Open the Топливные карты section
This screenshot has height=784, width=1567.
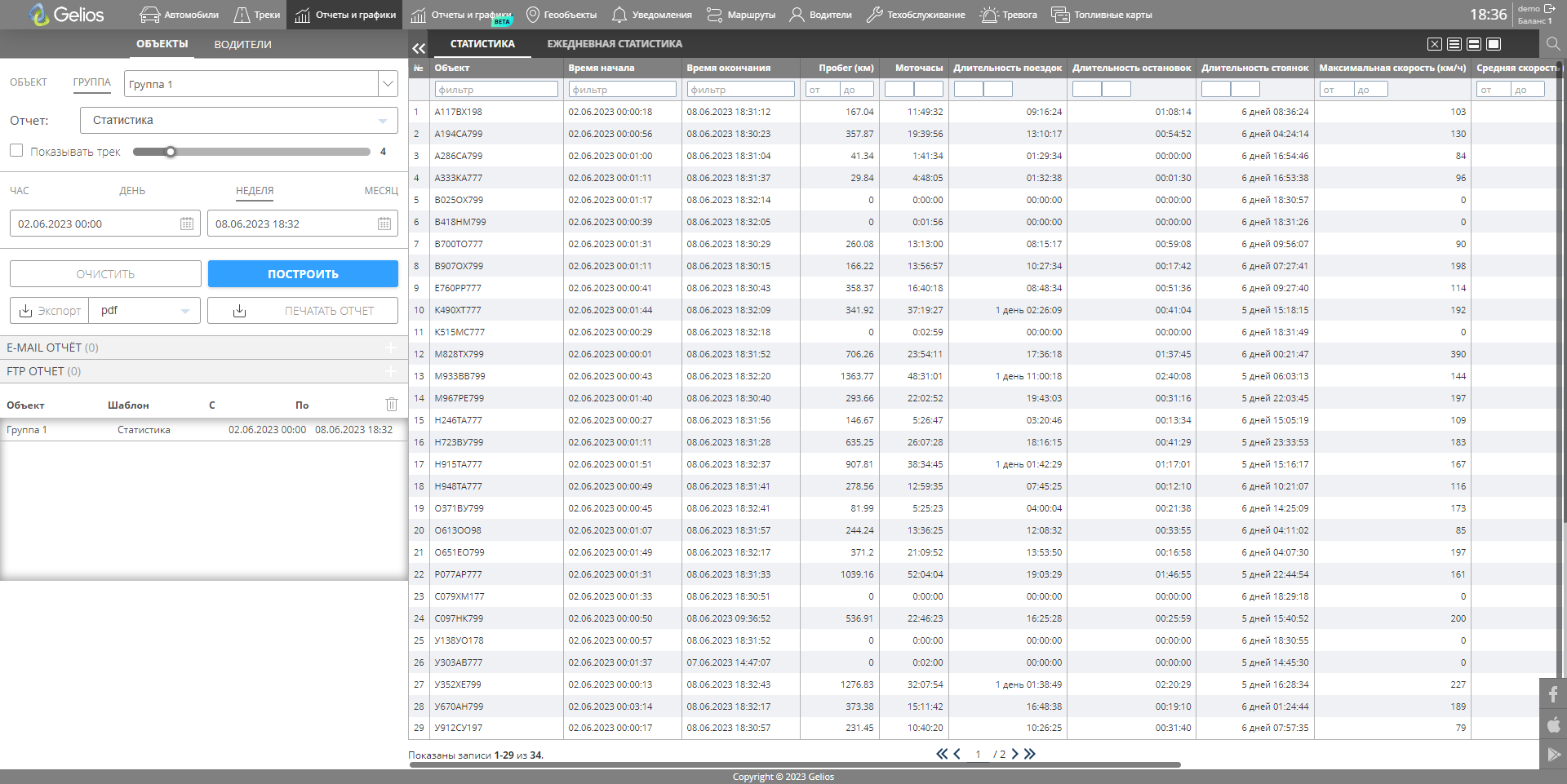point(1102,15)
